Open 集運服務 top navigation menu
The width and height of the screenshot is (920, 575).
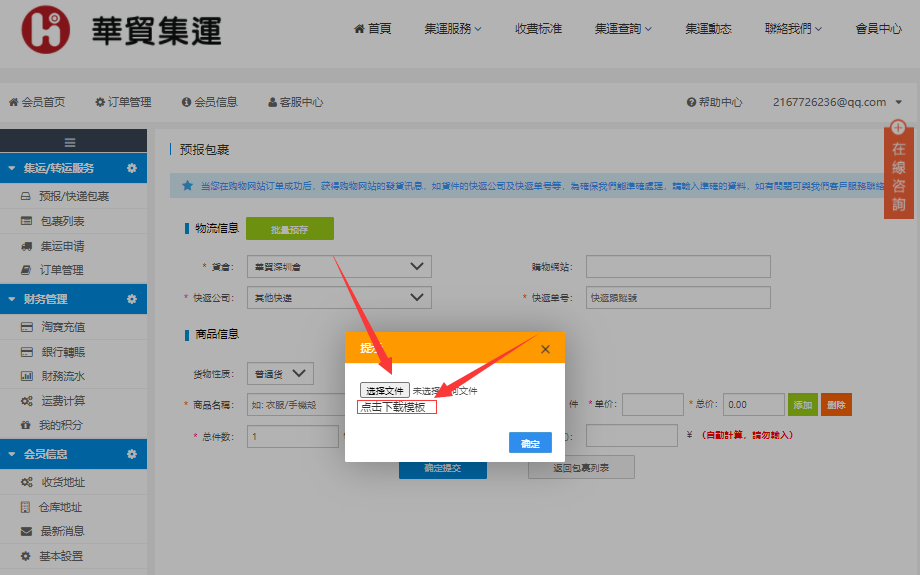(452, 29)
